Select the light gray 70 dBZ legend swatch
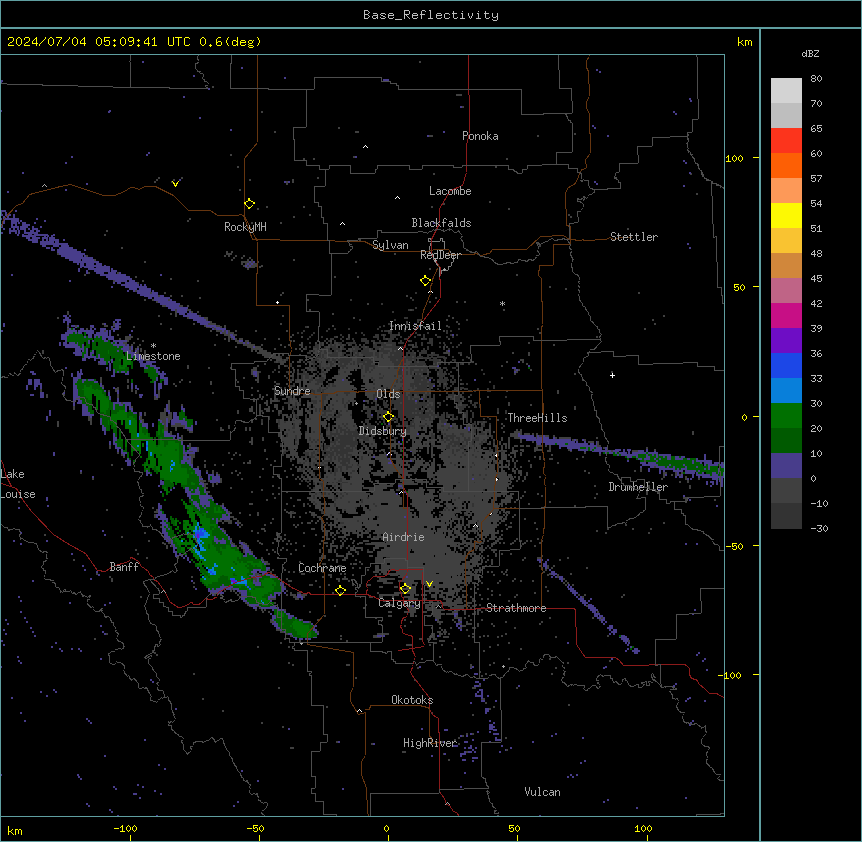The height and width of the screenshot is (842, 862). click(786, 91)
